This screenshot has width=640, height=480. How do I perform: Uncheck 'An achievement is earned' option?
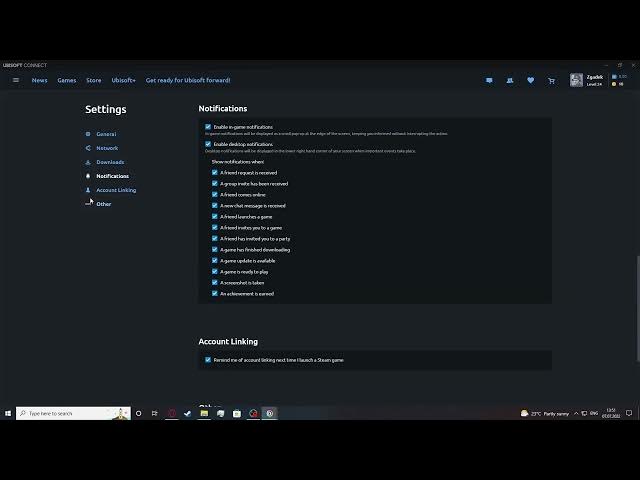pos(214,294)
